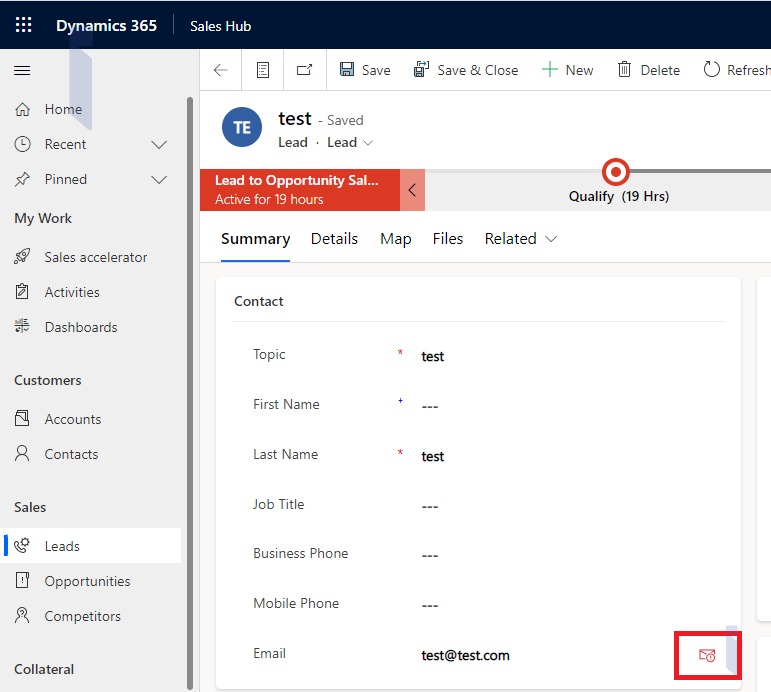The width and height of the screenshot is (771, 692).
Task: Click the Dynamics 365 title link
Action: [106, 26]
